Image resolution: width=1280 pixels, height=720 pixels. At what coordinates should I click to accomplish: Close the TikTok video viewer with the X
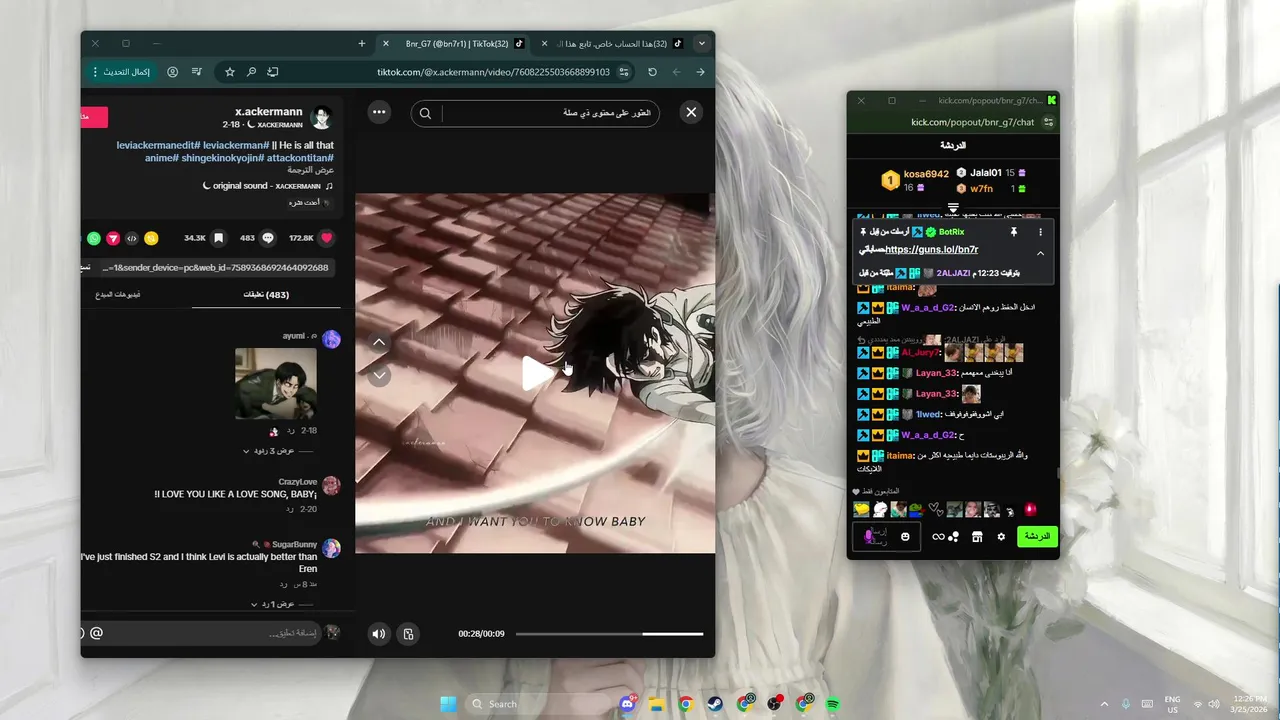691,113
